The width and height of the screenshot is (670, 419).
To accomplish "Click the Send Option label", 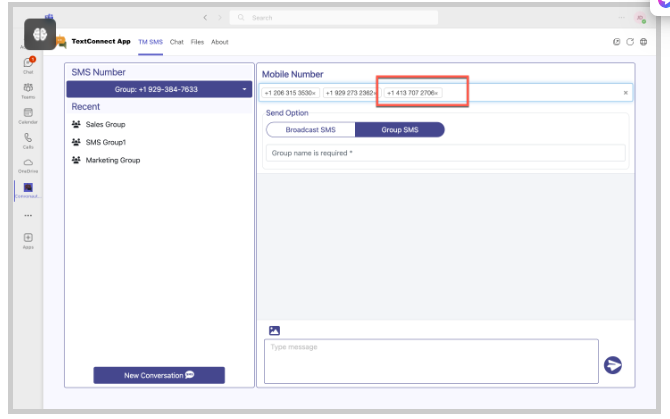I will (287, 113).
